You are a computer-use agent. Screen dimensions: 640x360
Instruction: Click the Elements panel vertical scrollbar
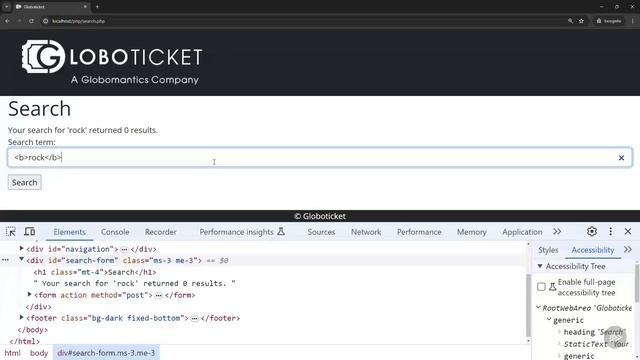pos(529,304)
